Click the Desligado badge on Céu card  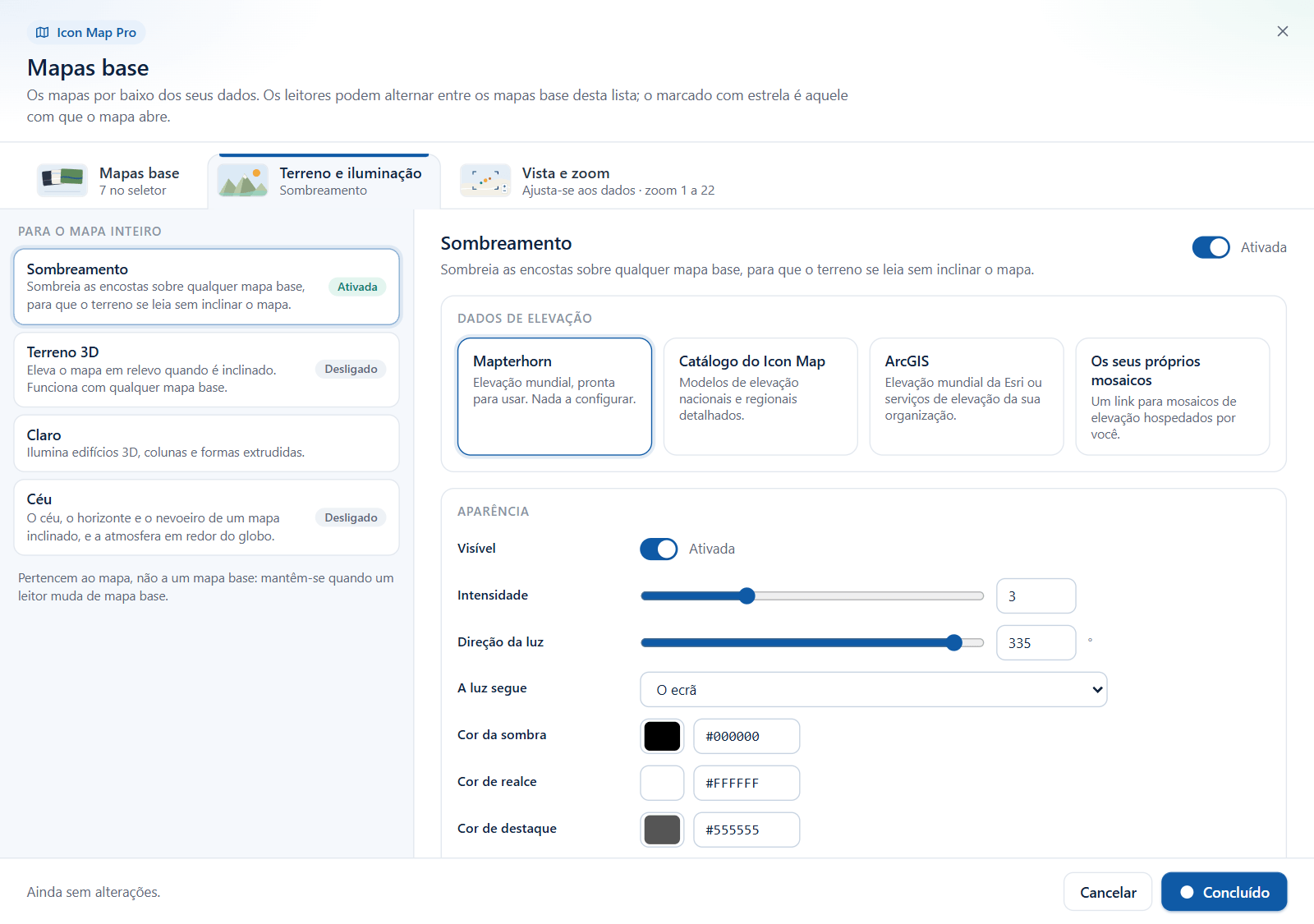[351, 517]
